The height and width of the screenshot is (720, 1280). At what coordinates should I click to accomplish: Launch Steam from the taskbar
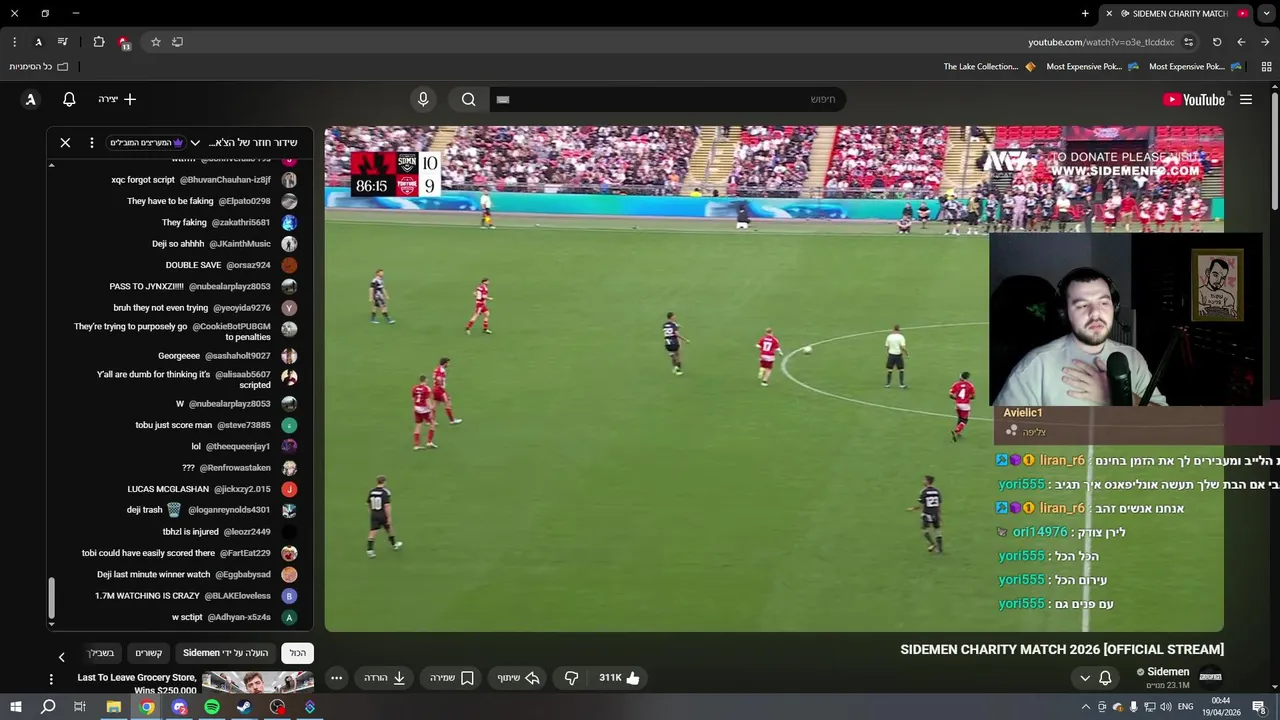(244, 707)
